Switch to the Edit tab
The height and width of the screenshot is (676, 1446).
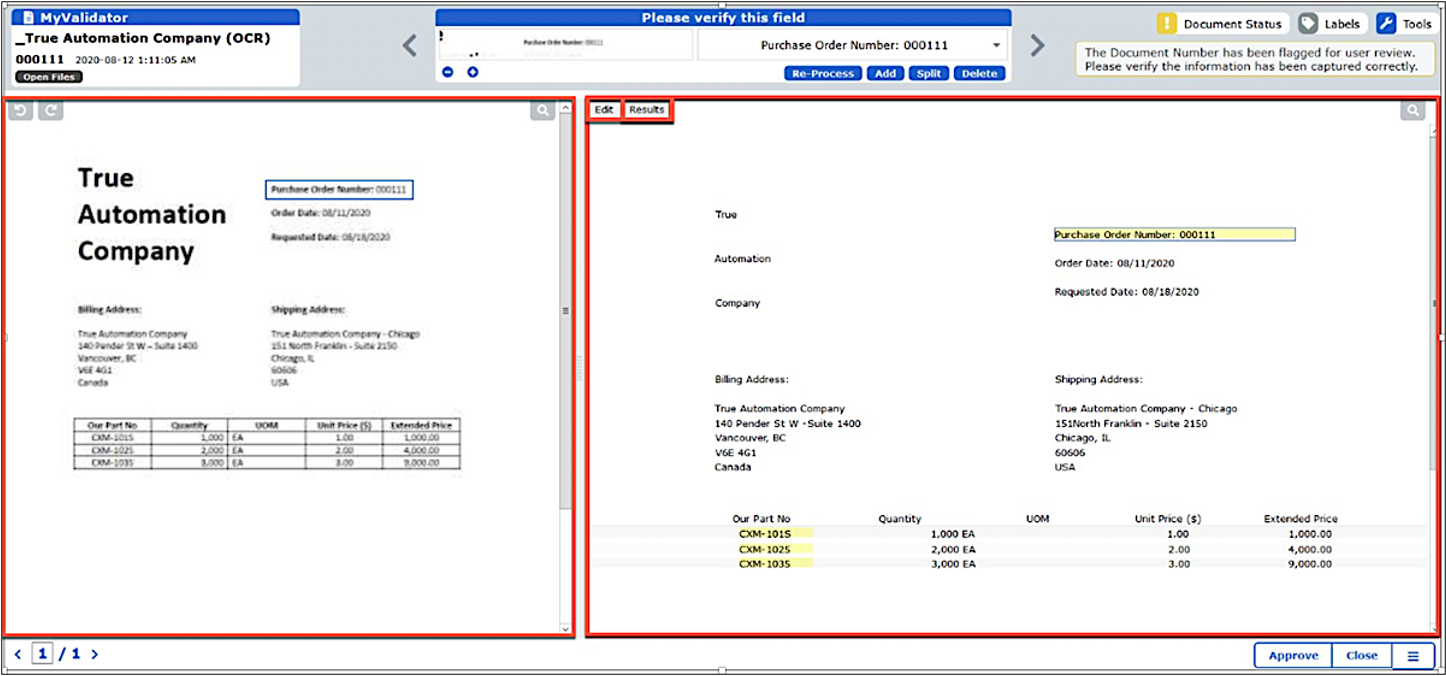[604, 110]
